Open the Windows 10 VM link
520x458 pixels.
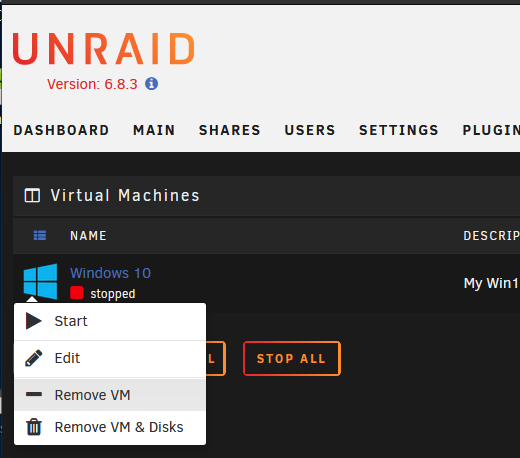110,273
